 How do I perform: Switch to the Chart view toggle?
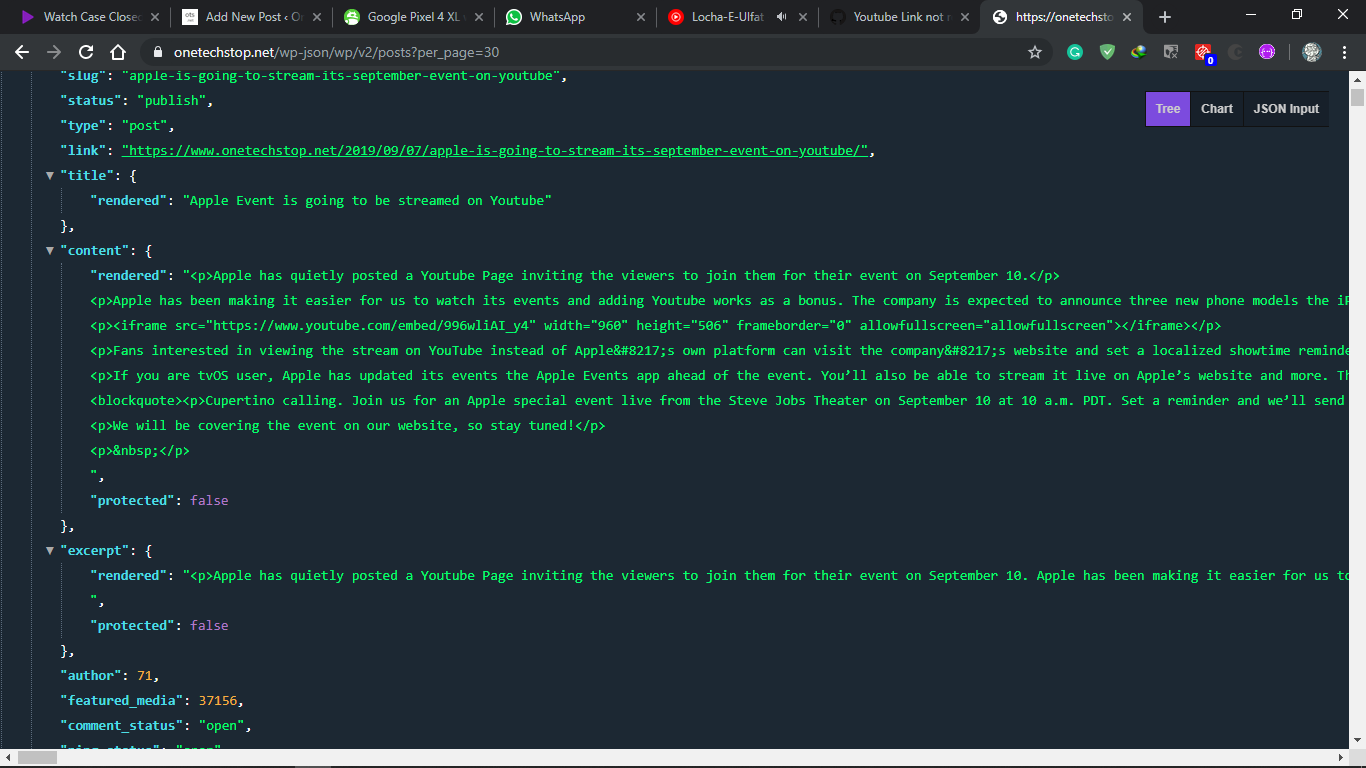1216,109
